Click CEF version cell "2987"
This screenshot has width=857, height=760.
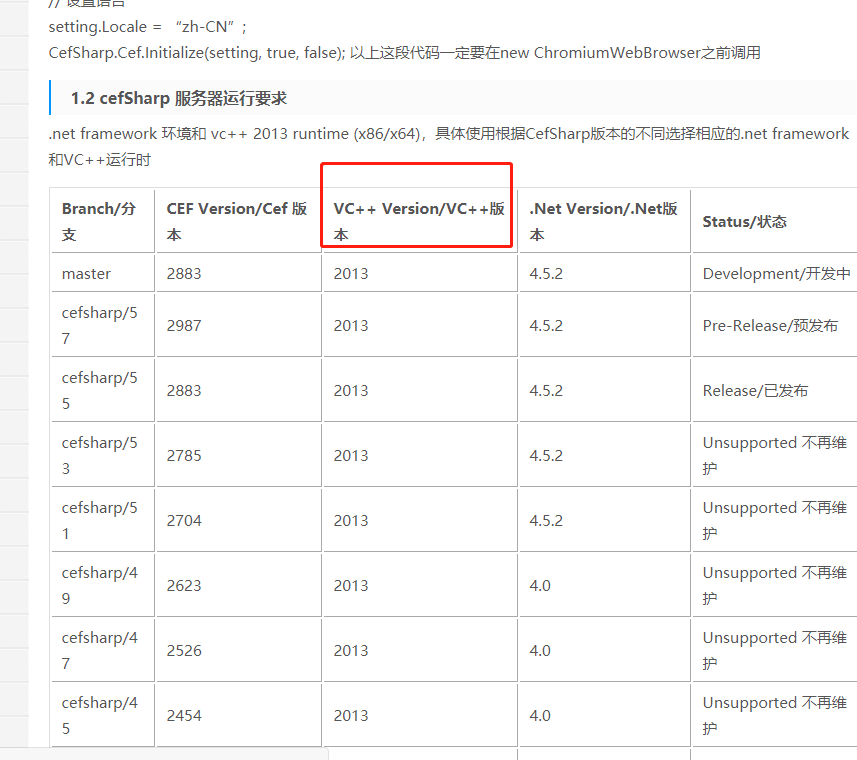coord(238,325)
